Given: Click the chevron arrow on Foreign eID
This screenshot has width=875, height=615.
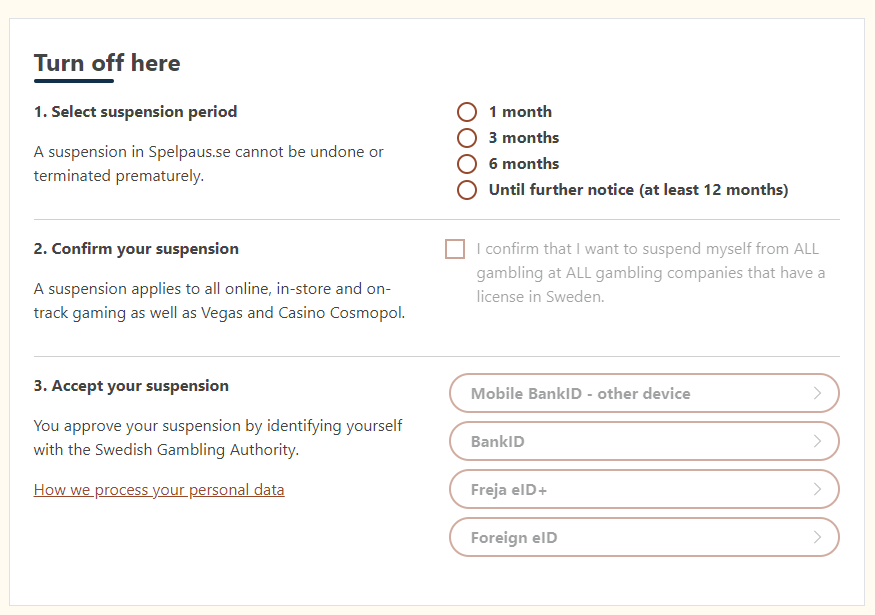Looking at the screenshot, I should (817, 537).
